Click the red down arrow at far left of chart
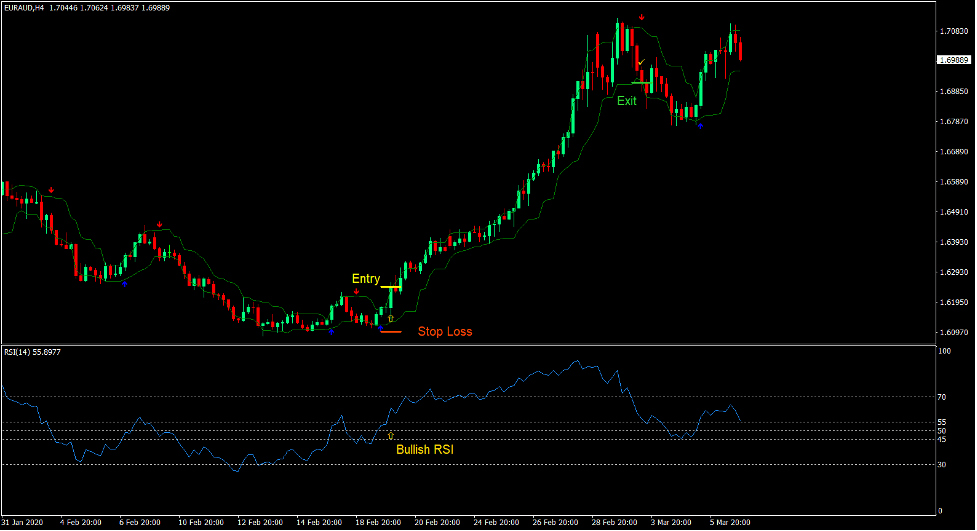The height and width of the screenshot is (531, 977). click(x=51, y=189)
